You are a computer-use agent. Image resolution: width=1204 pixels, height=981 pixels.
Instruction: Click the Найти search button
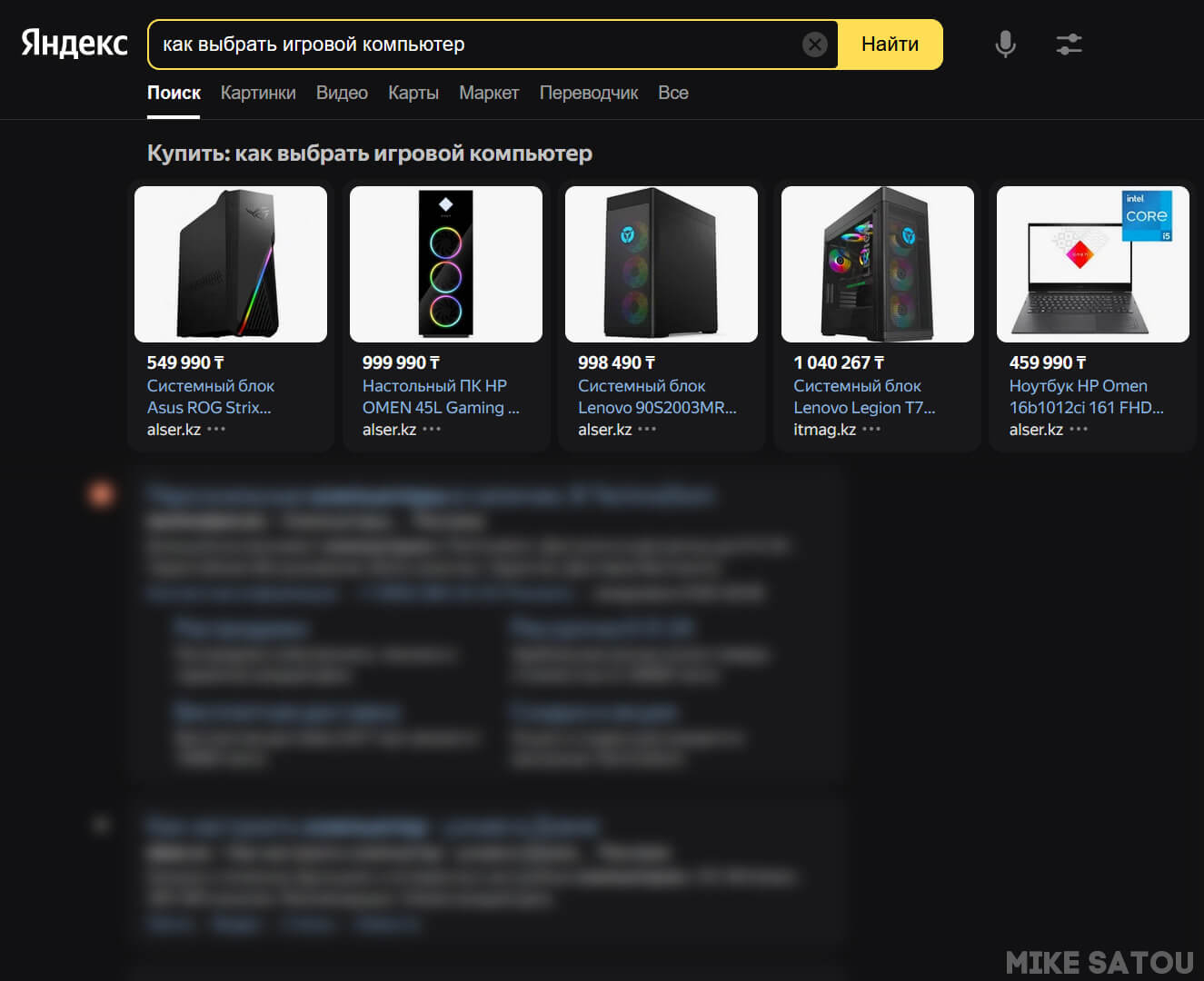(x=890, y=44)
